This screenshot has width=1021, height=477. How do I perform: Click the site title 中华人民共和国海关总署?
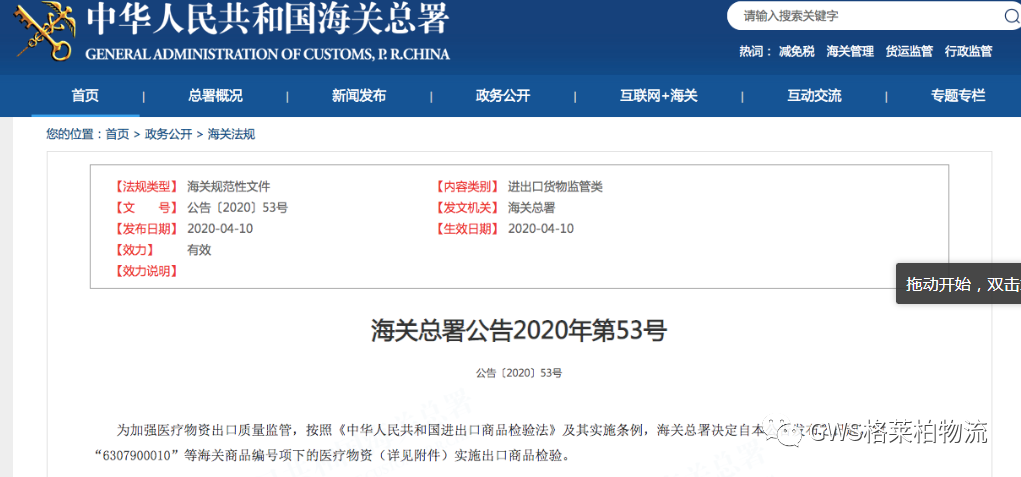coord(268,20)
